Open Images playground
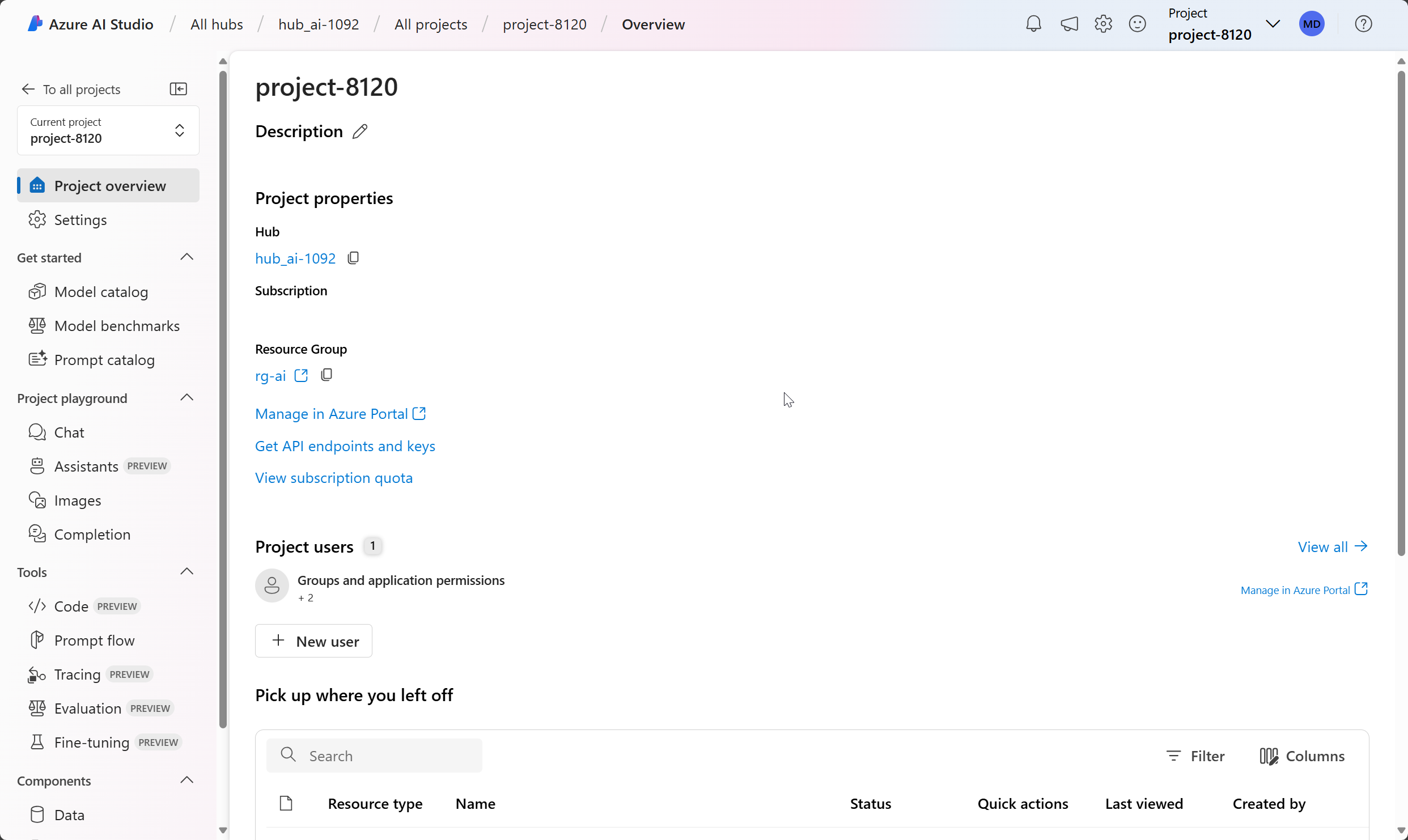The width and height of the screenshot is (1408, 840). click(108, 500)
